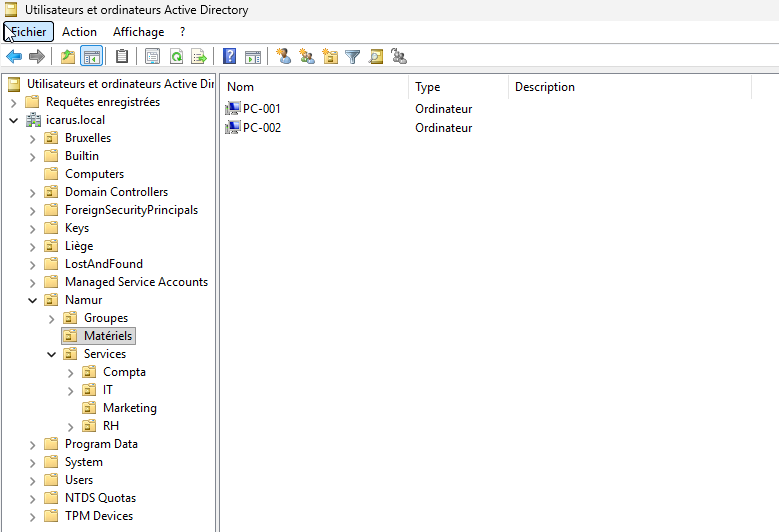Select NTDS Quotas in the tree
The image size is (779, 532).
[100, 497]
